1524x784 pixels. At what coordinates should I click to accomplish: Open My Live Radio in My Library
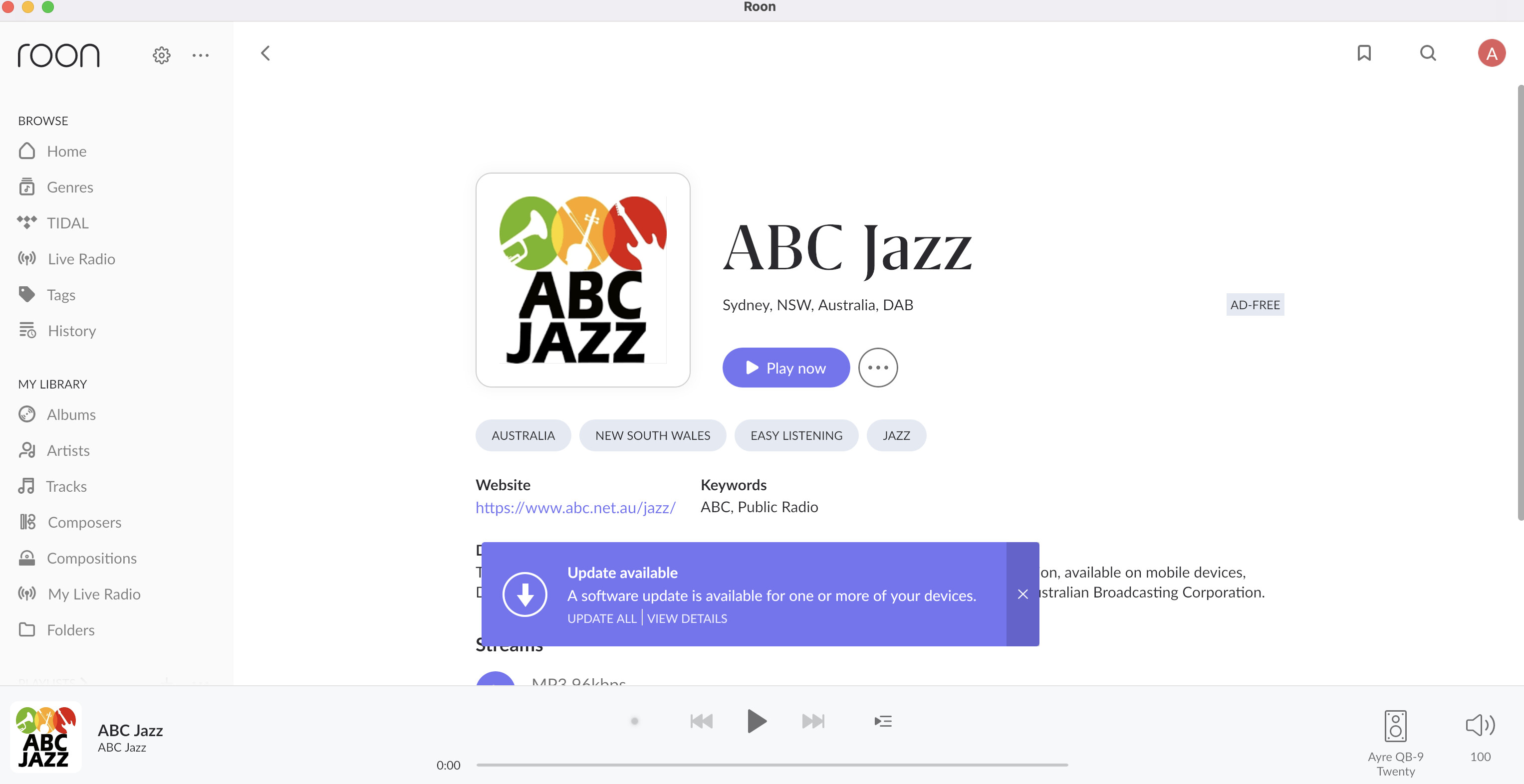[94, 594]
